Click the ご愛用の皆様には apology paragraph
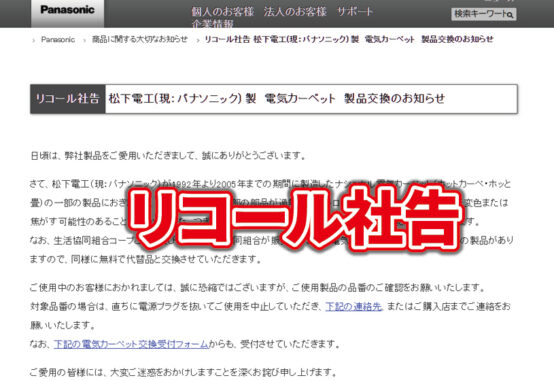554x380 pixels. (x=183, y=372)
